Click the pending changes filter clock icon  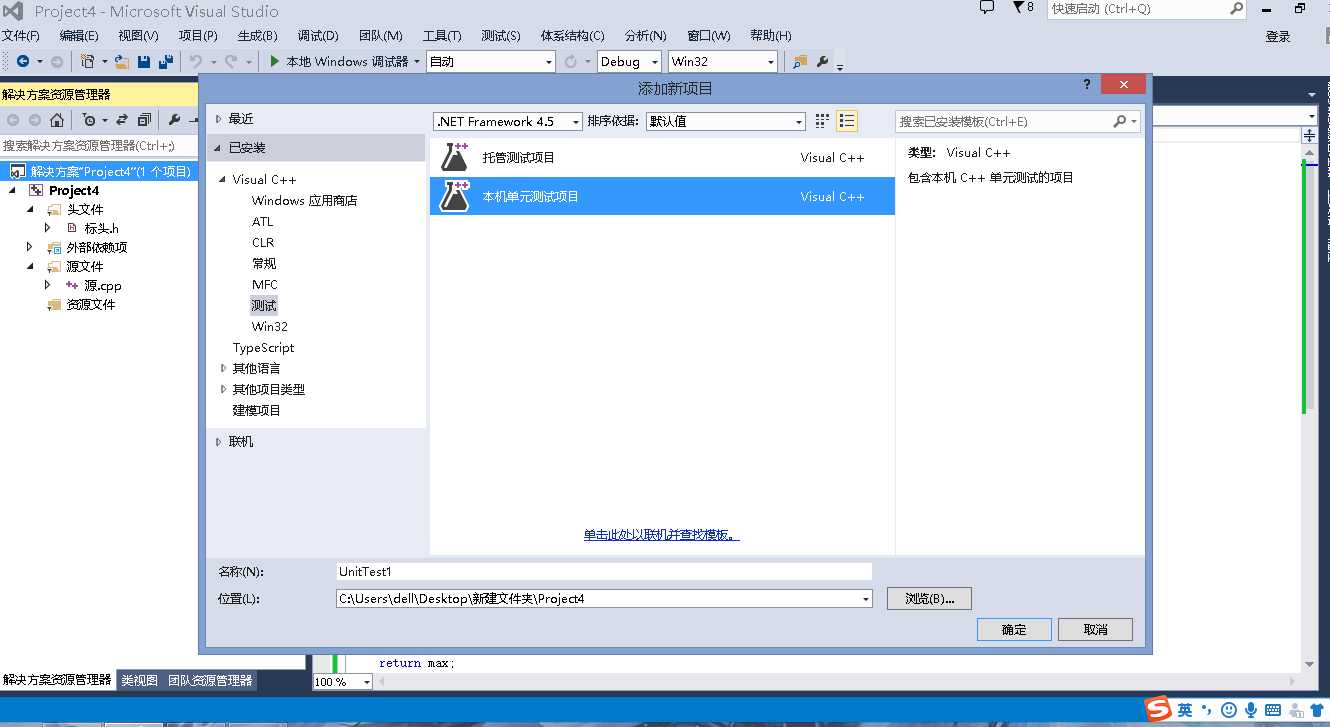pyautogui.click(x=89, y=120)
